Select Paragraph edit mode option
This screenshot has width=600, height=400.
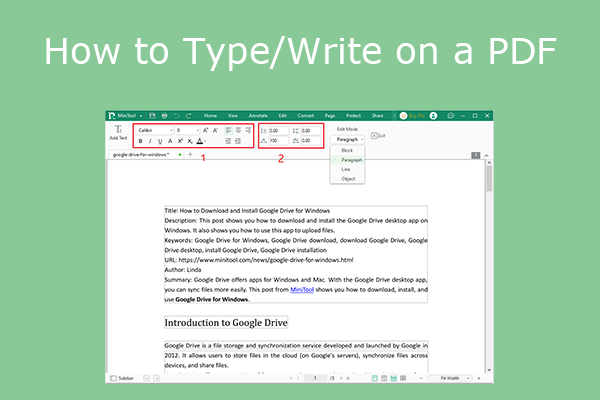pyautogui.click(x=347, y=160)
